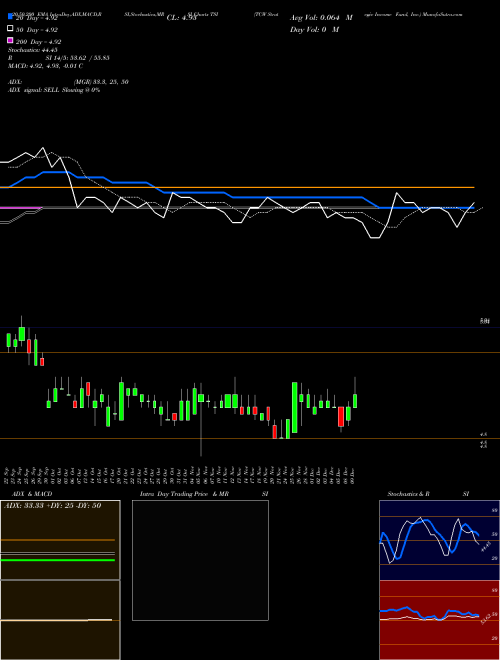The width and height of the screenshot is (500, 660).
Task: Click the white 50 Day legend swatch
Action: [10, 29]
